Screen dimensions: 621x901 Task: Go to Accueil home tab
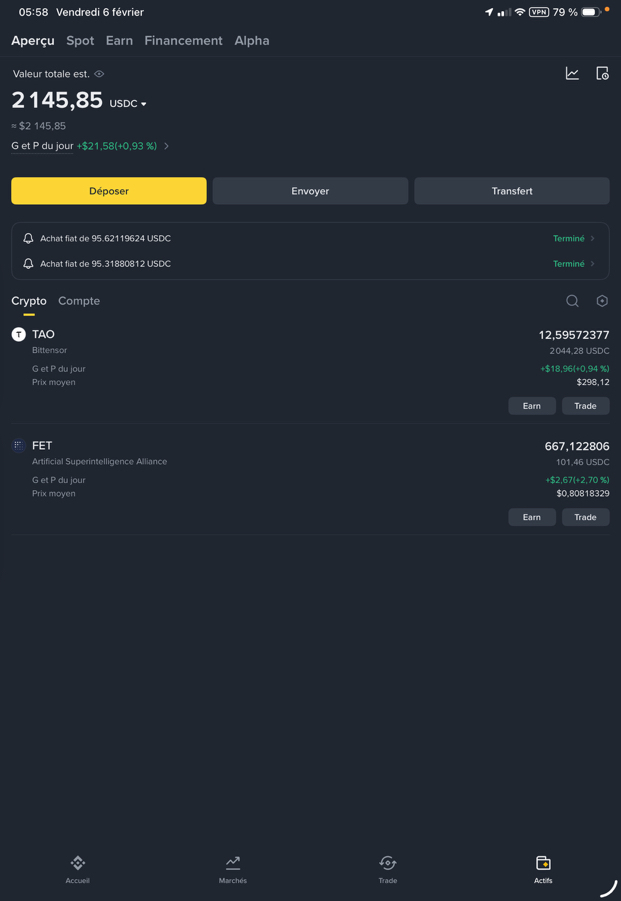click(x=78, y=869)
